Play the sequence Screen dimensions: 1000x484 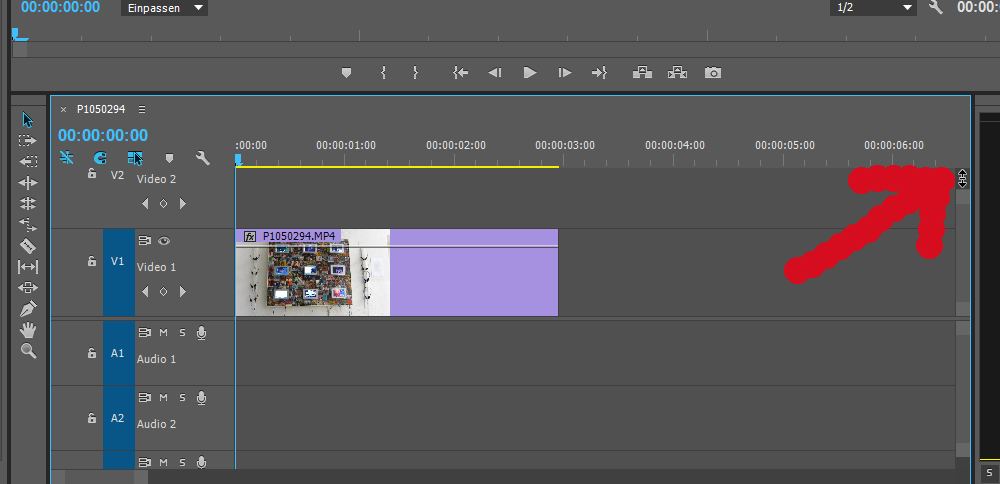coord(529,73)
